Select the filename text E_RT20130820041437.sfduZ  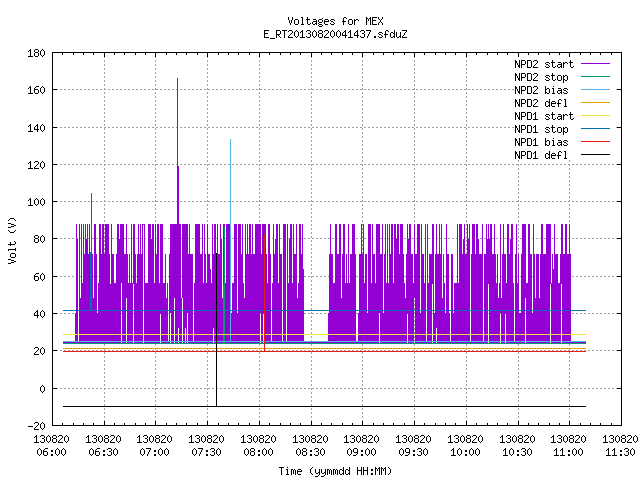click(335, 34)
